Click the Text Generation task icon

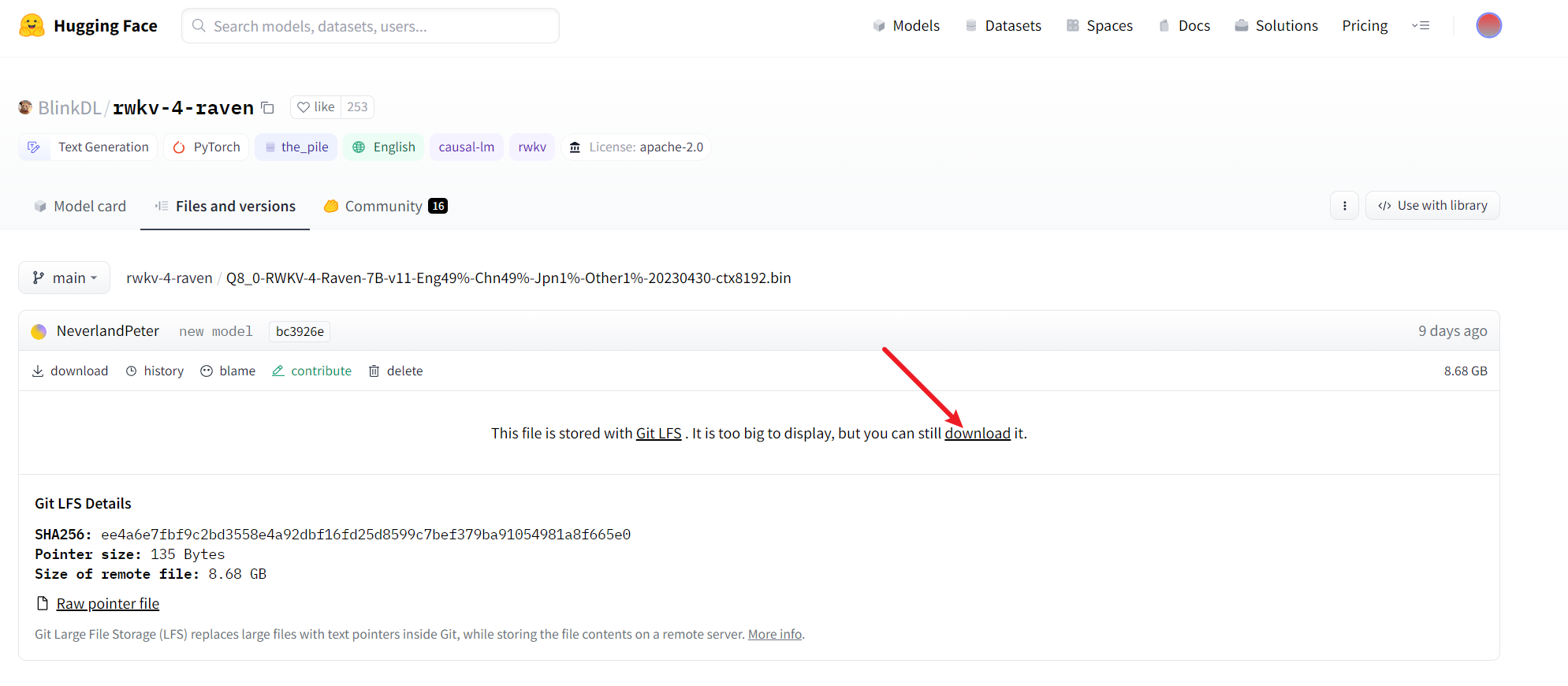click(x=34, y=147)
